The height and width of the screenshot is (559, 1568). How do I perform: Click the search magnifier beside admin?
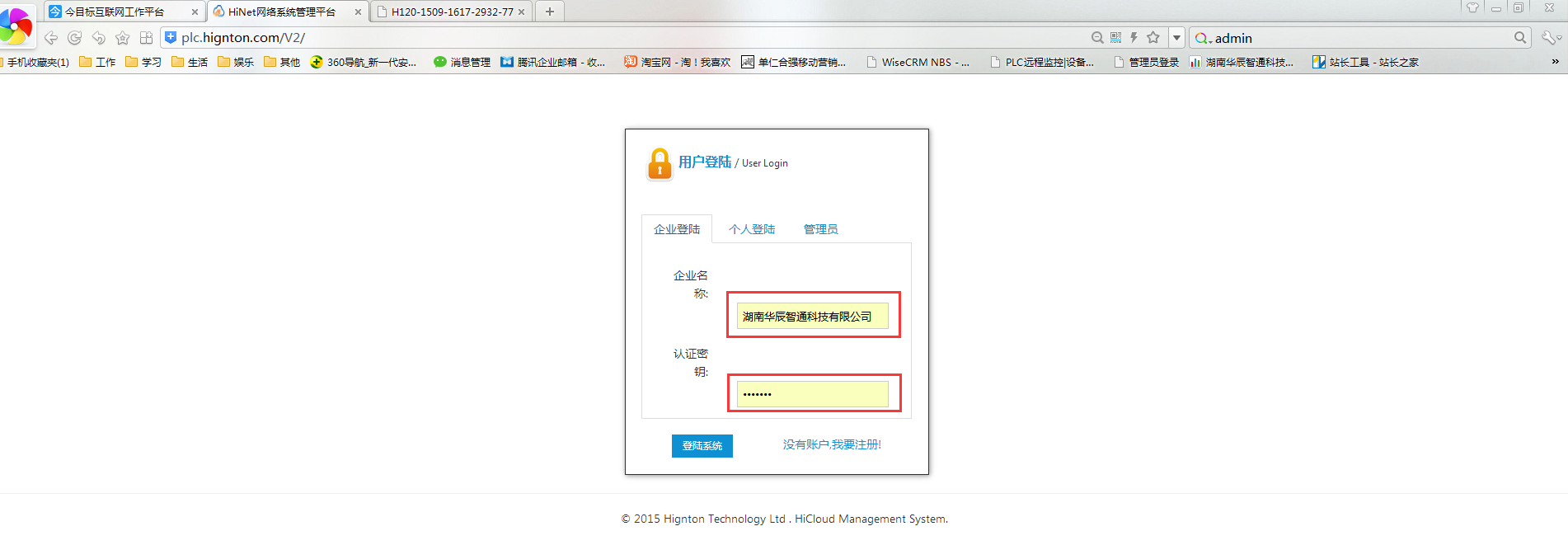[x=1520, y=38]
